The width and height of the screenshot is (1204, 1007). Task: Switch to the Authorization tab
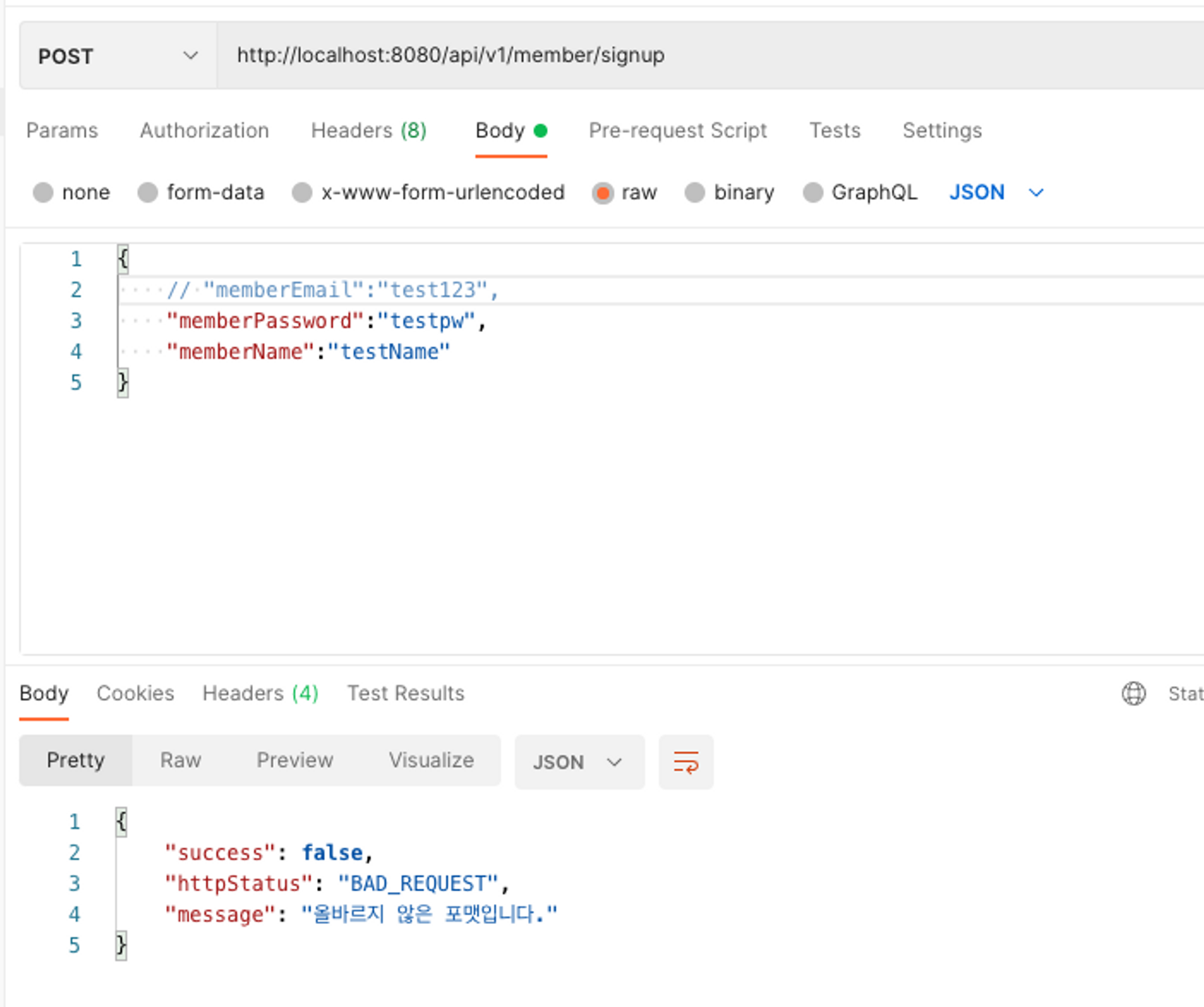pos(204,131)
